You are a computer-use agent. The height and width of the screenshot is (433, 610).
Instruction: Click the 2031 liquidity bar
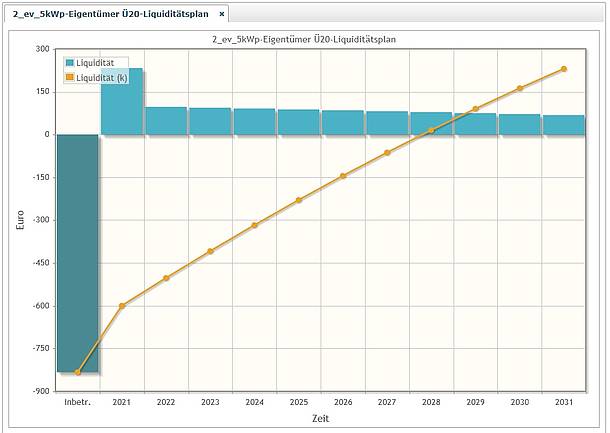coord(563,124)
